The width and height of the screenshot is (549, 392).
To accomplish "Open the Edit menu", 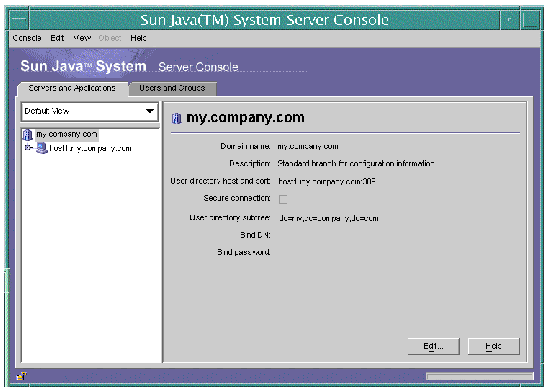I will tap(57, 38).
